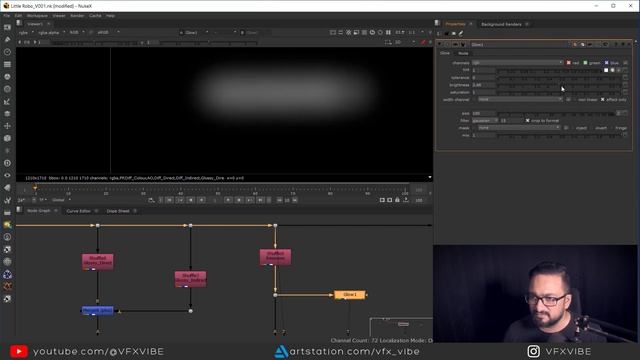Click the tint colour wheel icon
Image resolution: width=640 pixels, height=360 pixels.
click(x=613, y=70)
